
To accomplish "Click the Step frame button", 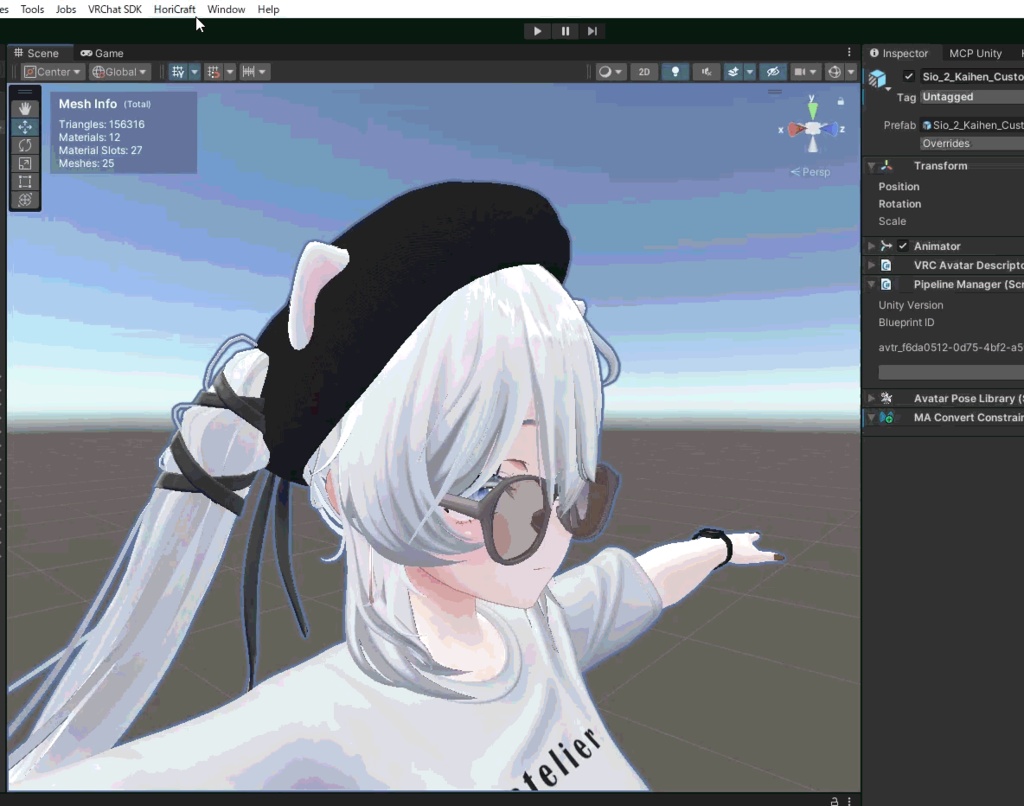I will [592, 31].
